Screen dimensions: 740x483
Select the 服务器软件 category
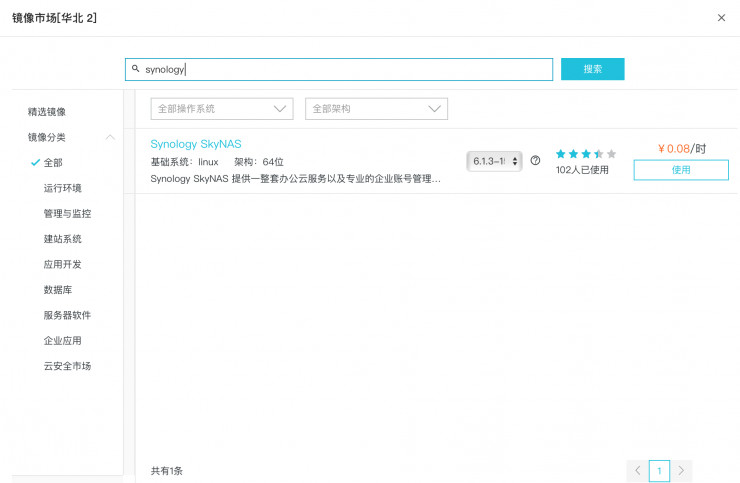click(x=67, y=315)
